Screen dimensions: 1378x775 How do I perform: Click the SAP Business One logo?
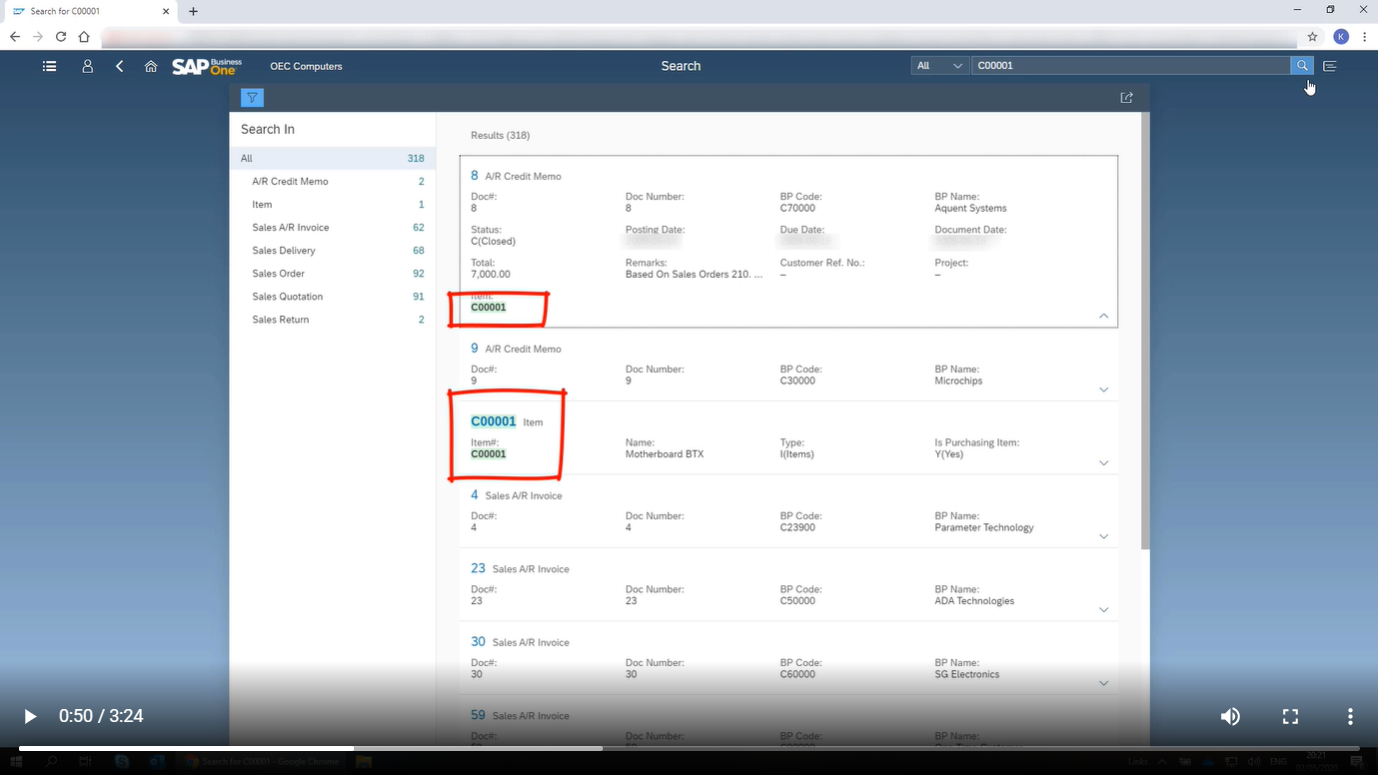[x=207, y=66]
